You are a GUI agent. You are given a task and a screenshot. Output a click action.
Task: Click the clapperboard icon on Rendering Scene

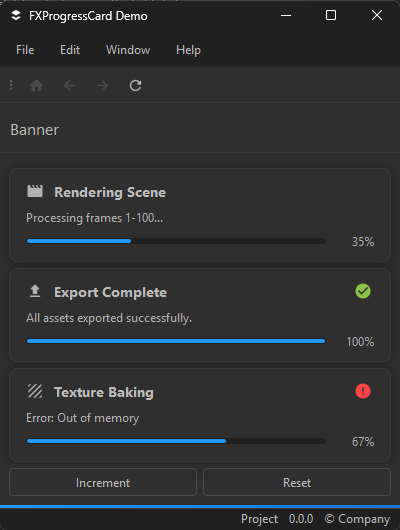[x=35, y=191]
